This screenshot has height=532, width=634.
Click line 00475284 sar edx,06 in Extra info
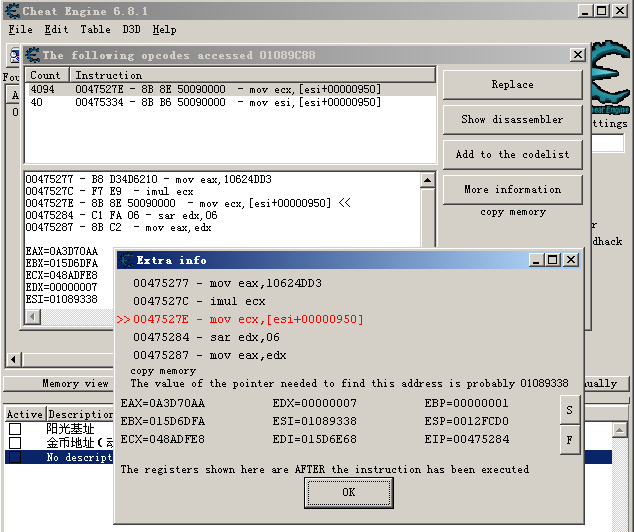pyautogui.click(x=206, y=337)
